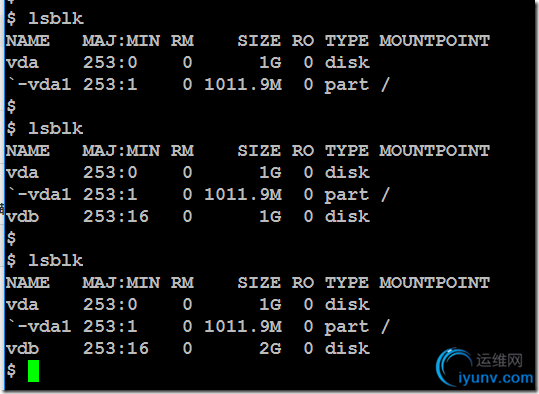Click the MAJ:MIN header in third output
539x394 pixels.
pyautogui.click(x=121, y=283)
